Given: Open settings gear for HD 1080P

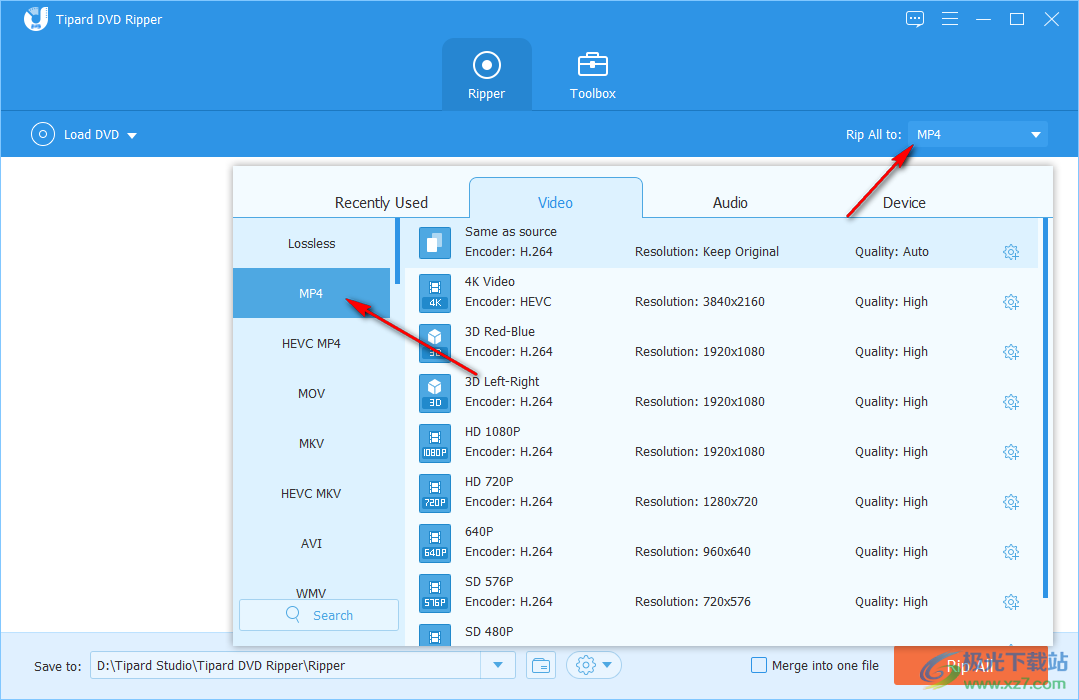Looking at the screenshot, I should coord(1010,452).
